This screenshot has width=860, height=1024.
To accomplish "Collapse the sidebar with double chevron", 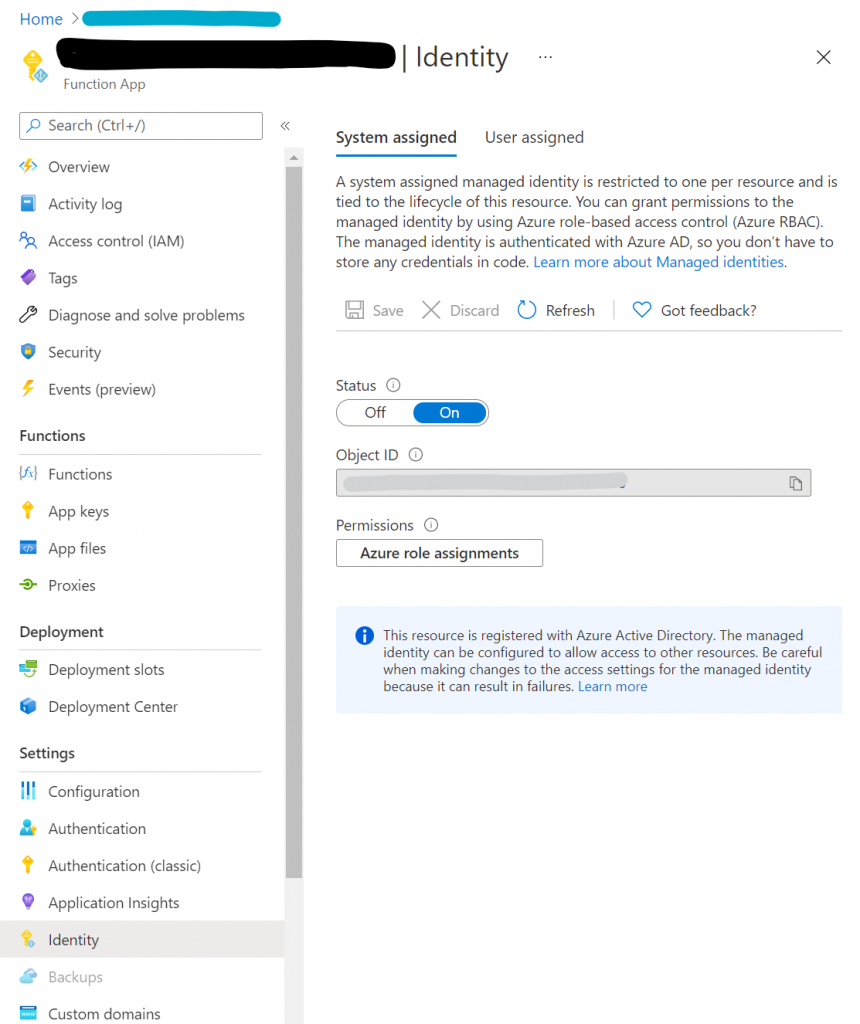I will click(x=285, y=125).
